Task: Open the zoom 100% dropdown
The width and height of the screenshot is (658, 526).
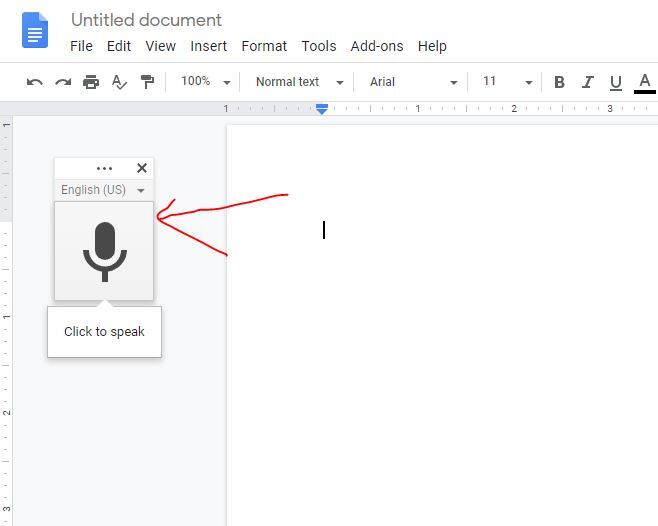Action: point(205,82)
